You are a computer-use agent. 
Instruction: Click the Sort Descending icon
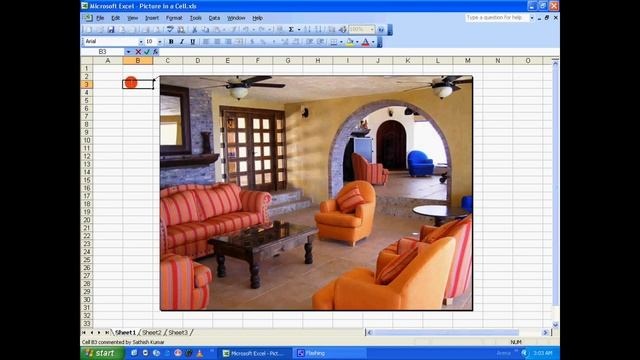pyautogui.click(x=318, y=29)
